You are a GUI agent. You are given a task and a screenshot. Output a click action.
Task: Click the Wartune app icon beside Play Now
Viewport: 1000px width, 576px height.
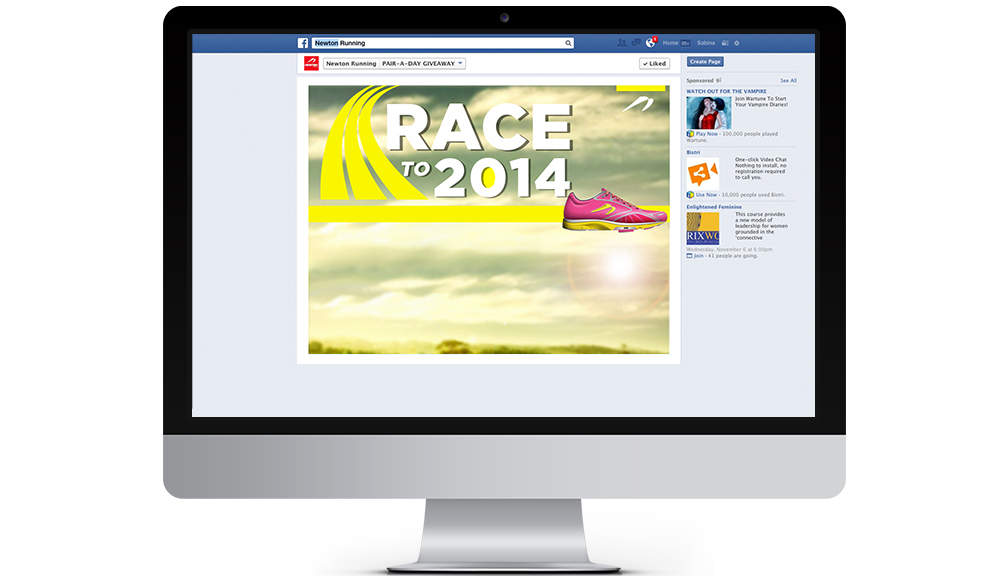690,134
